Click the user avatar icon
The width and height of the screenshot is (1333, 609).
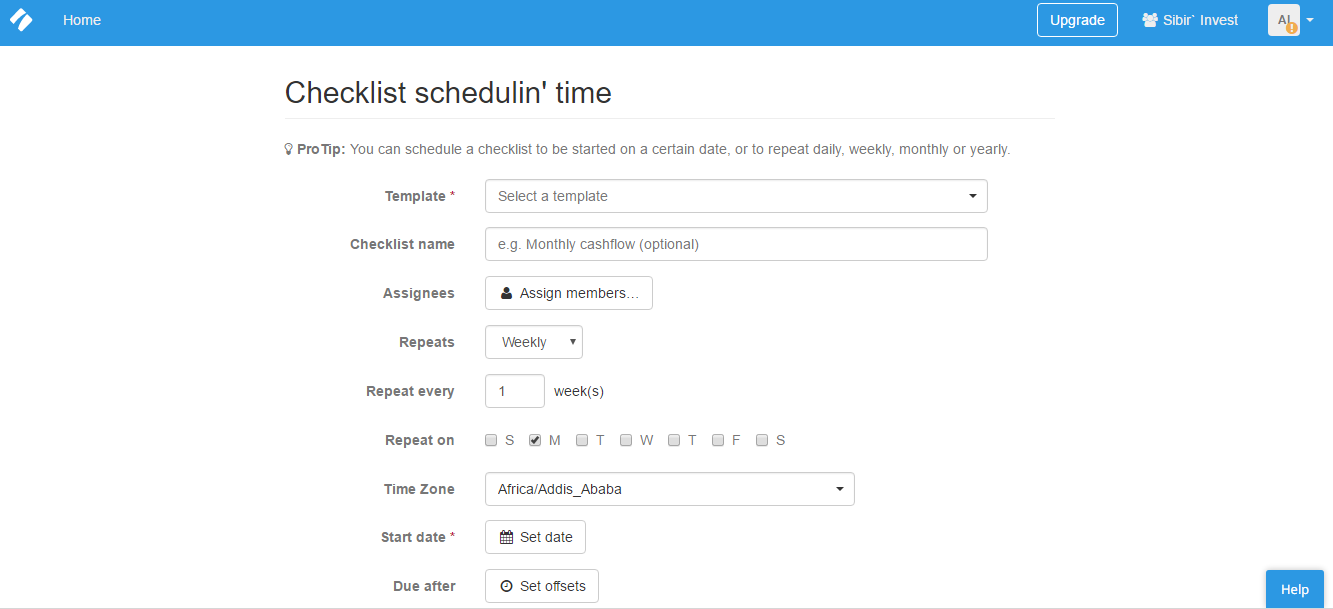[x=1284, y=20]
